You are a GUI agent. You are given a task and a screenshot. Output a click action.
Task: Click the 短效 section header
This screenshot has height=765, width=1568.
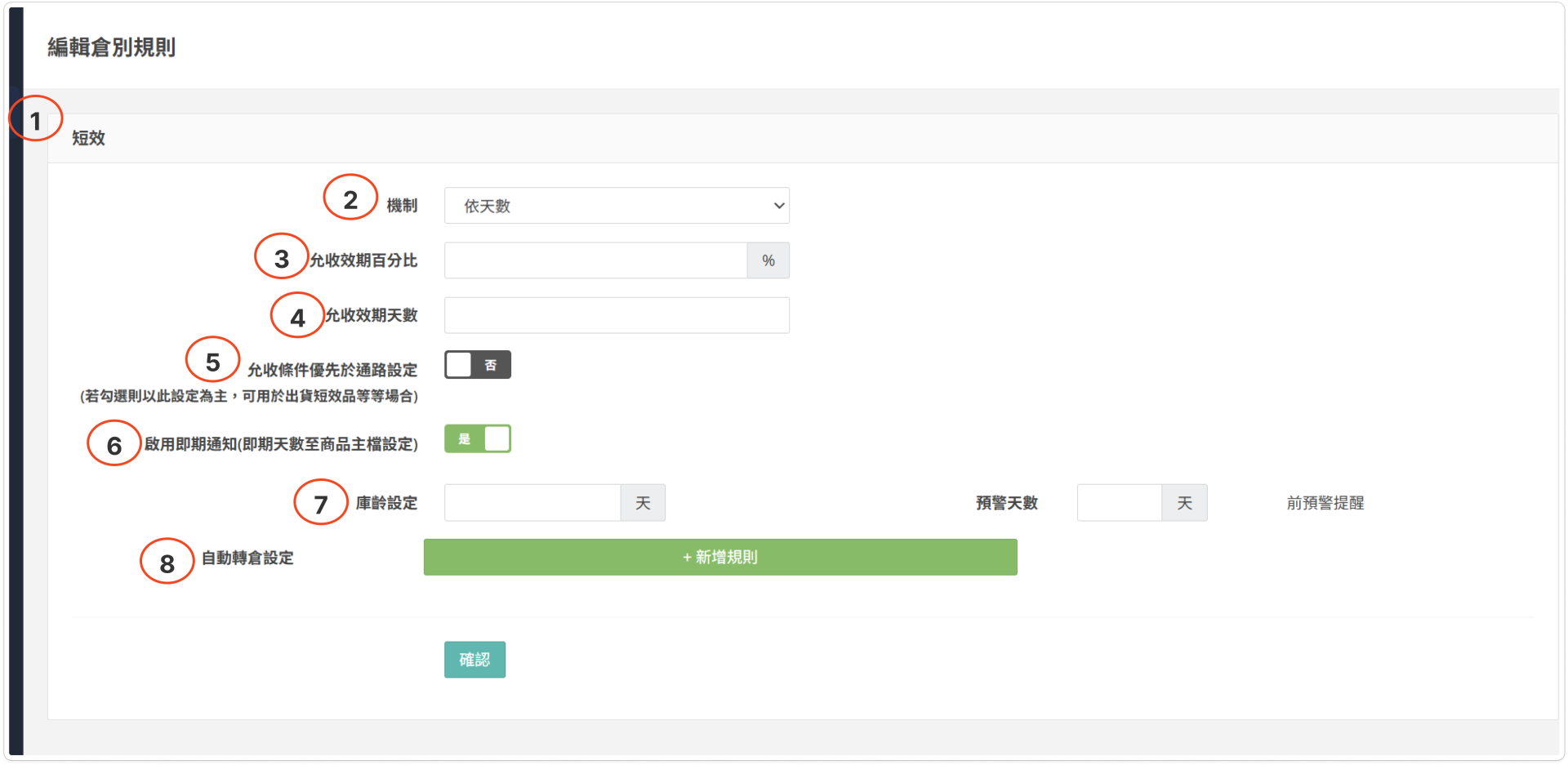point(88,138)
